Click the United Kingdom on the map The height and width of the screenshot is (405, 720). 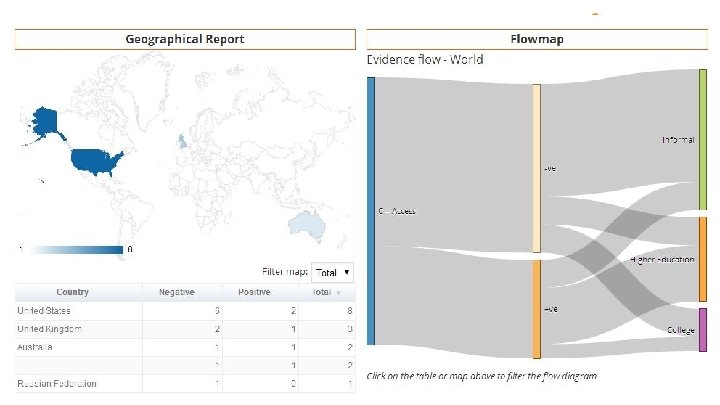tap(183, 141)
